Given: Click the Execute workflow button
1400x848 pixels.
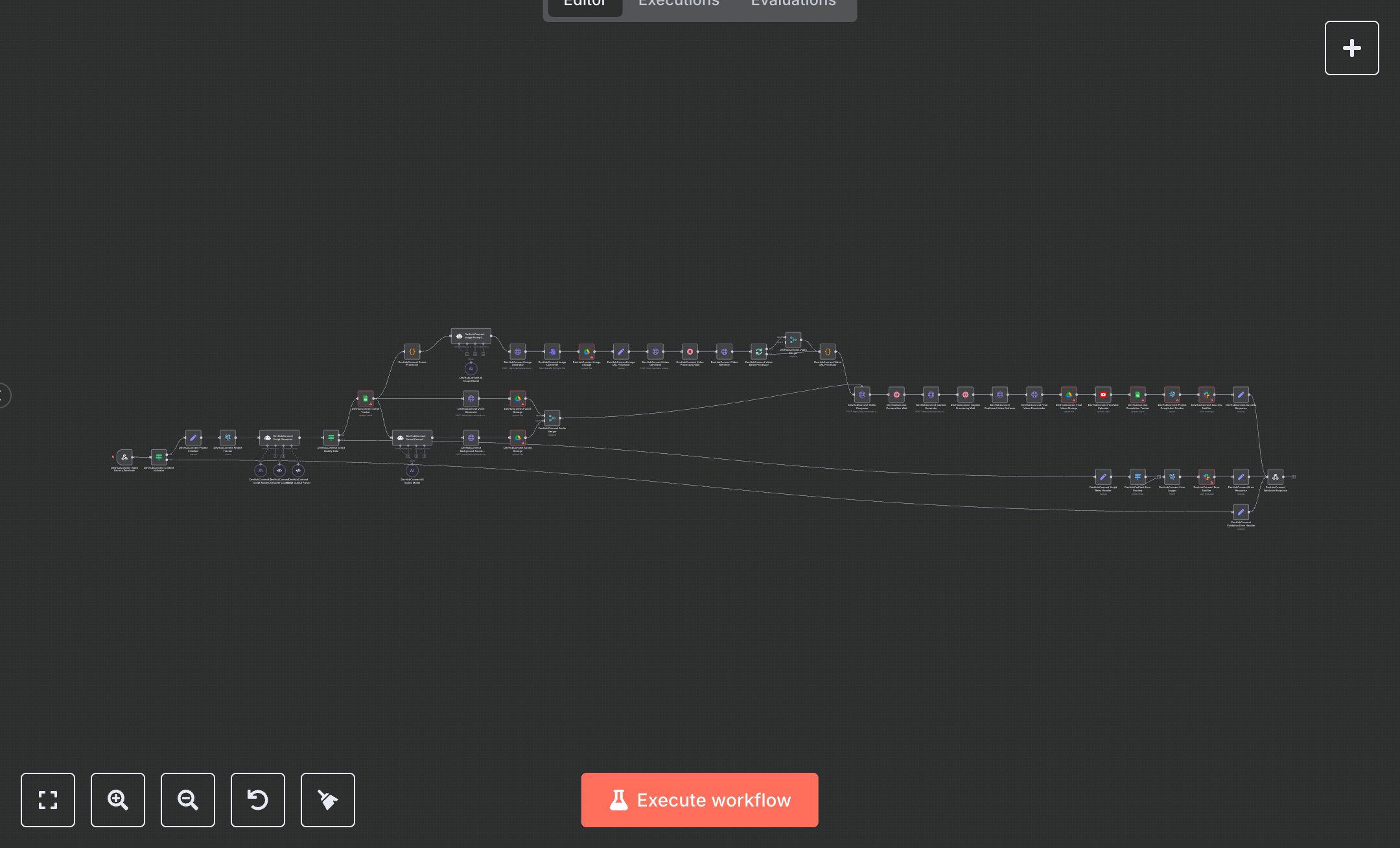Looking at the screenshot, I should point(699,800).
